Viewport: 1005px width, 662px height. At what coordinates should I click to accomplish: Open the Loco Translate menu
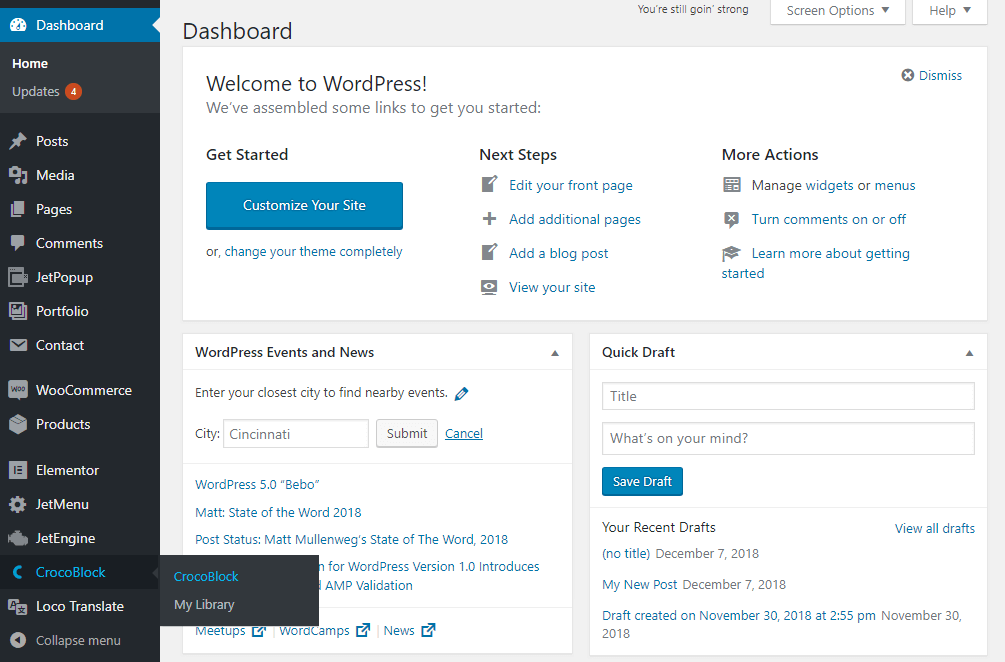pyautogui.click(x=79, y=606)
